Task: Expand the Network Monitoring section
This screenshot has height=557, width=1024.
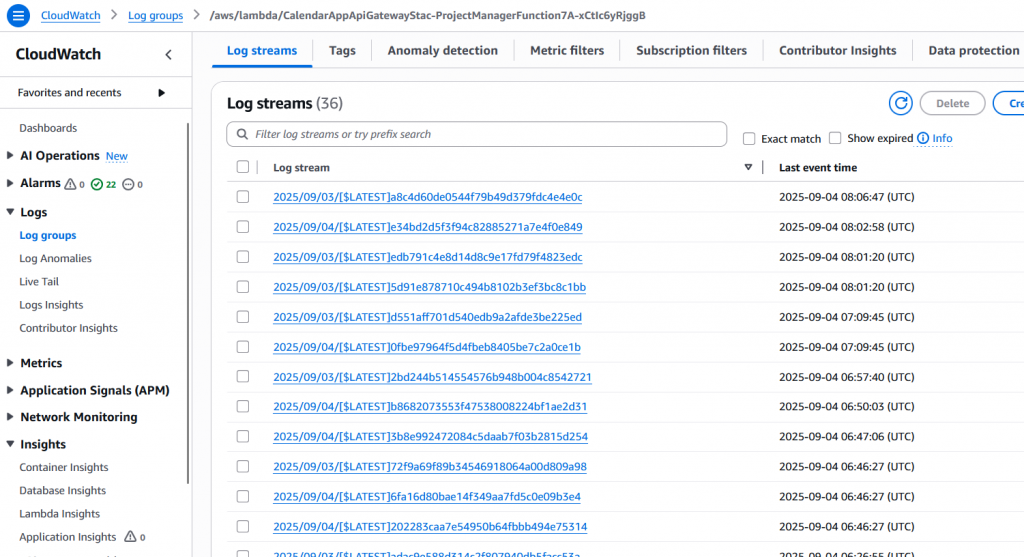Action: [10, 417]
